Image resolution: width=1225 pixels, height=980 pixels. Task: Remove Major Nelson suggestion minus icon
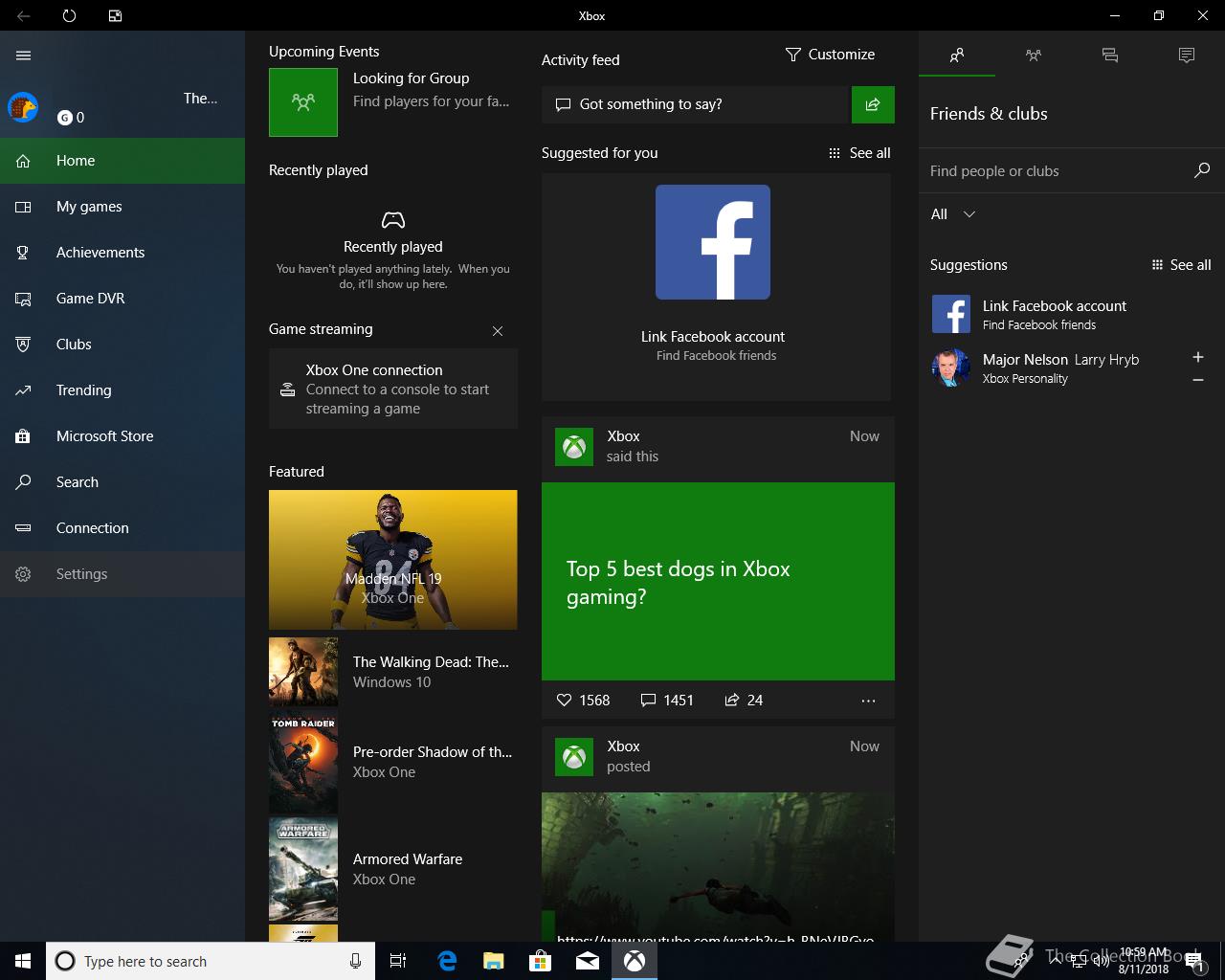coord(1198,380)
